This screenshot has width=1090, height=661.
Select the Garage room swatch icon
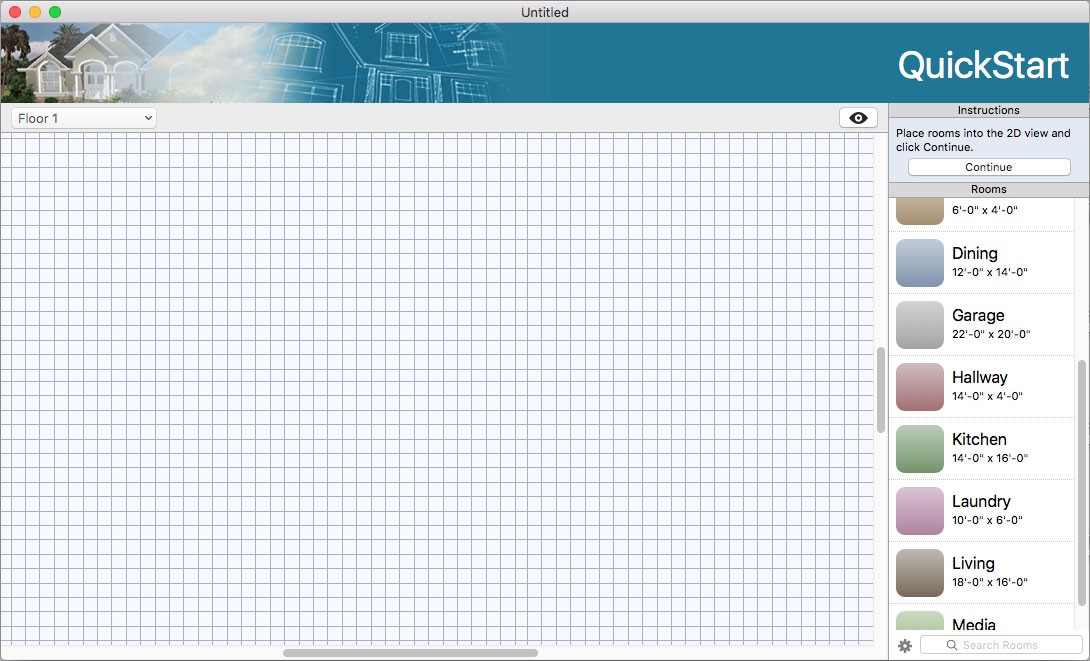click(x=920, y=325)
